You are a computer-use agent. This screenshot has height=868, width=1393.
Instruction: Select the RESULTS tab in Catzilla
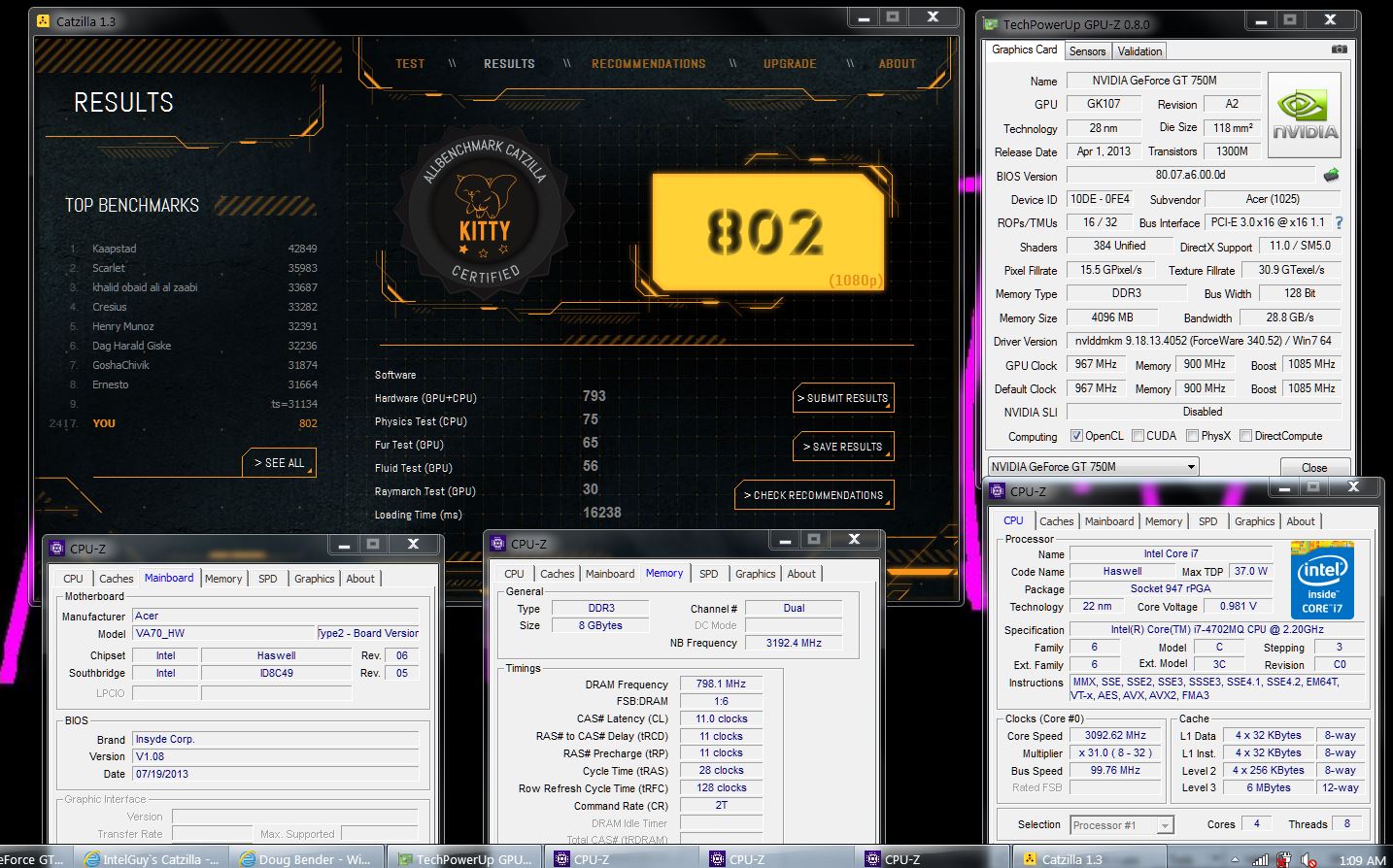[x=509, y=64]
